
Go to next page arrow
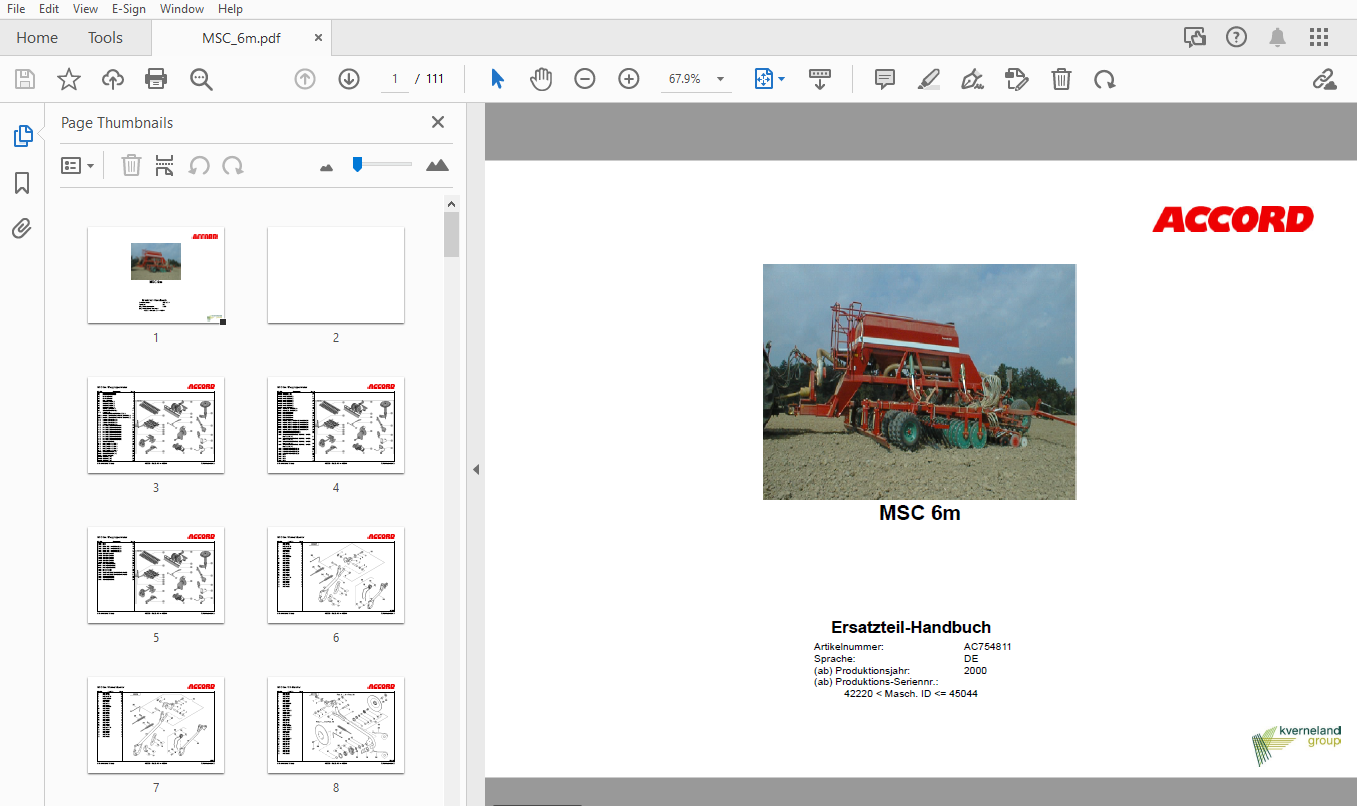(349, 79)
